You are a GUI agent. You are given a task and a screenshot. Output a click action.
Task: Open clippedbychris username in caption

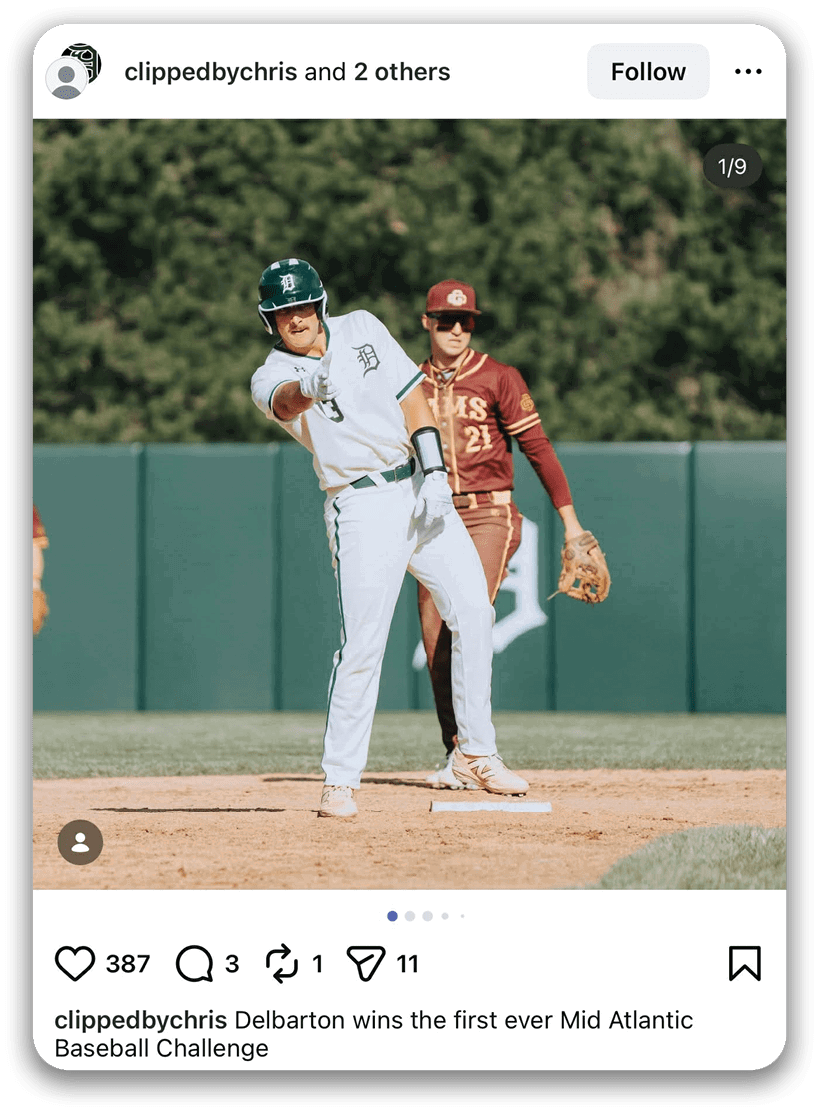[x=141, y=1021]
